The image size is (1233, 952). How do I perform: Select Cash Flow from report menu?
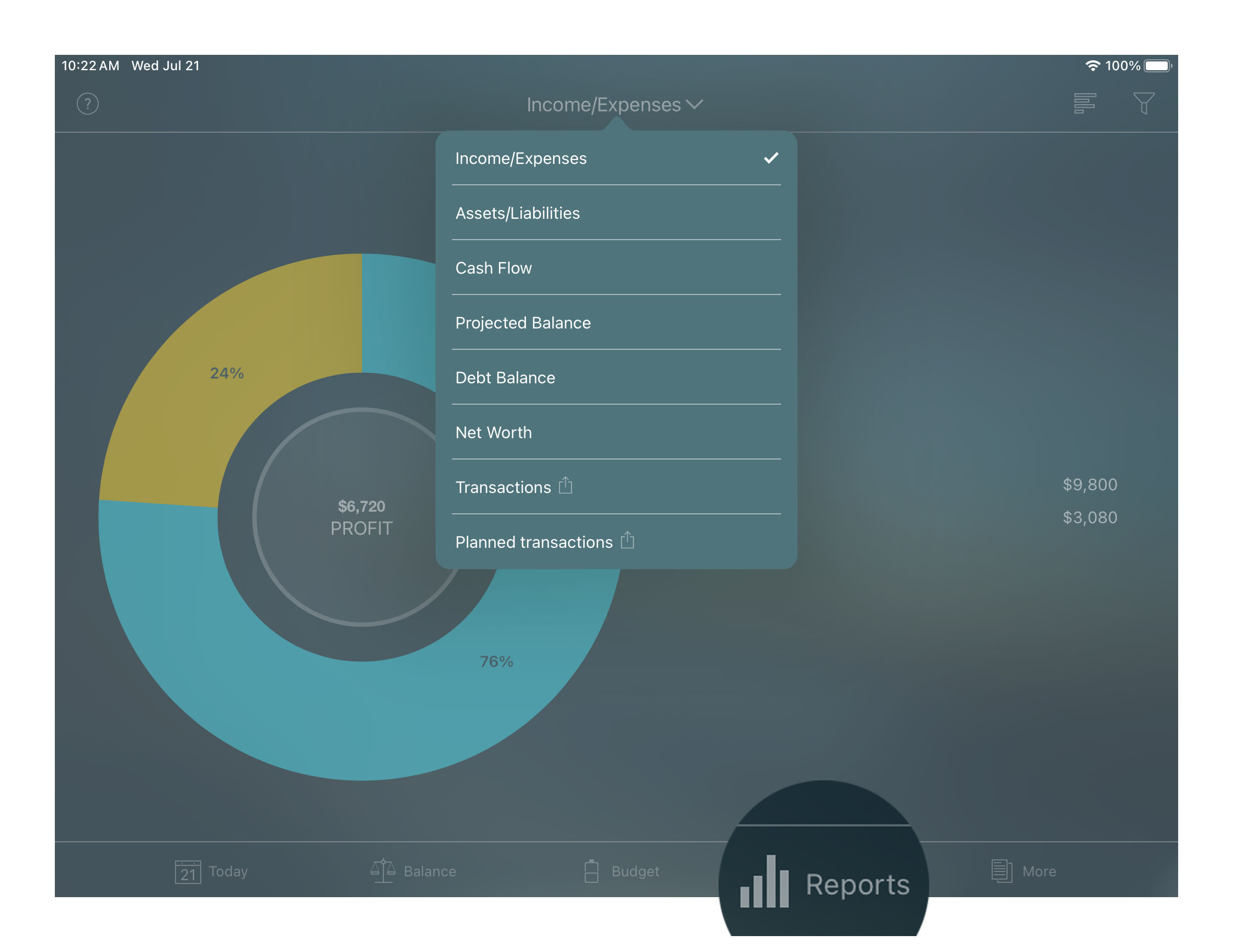pos(494,268)
